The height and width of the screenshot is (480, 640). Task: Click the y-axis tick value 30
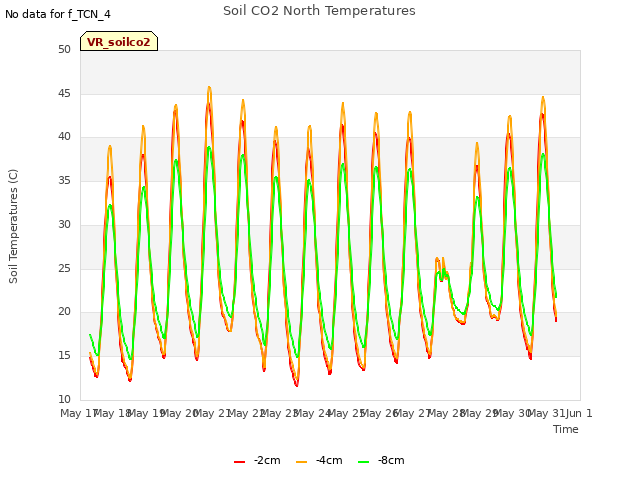click(64, 224)
